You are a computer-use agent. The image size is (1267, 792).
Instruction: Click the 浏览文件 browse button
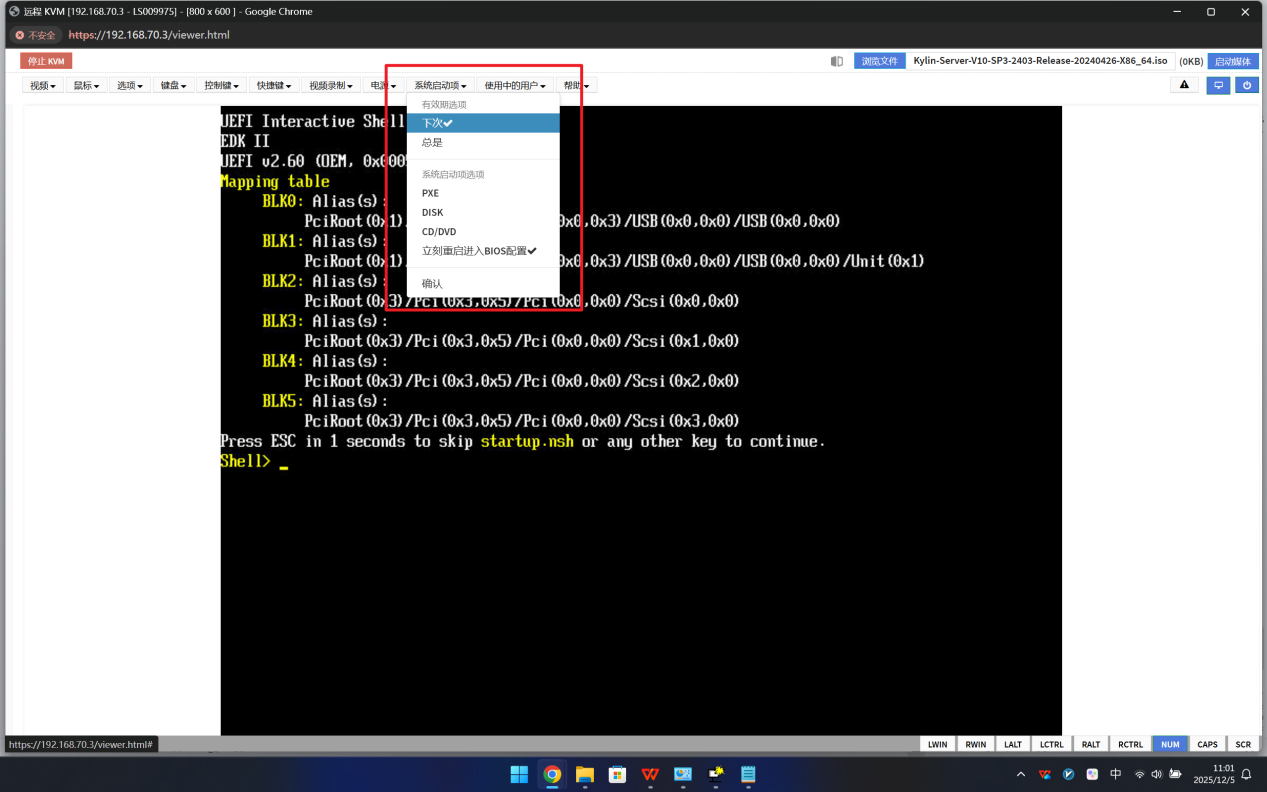[880, 61]
